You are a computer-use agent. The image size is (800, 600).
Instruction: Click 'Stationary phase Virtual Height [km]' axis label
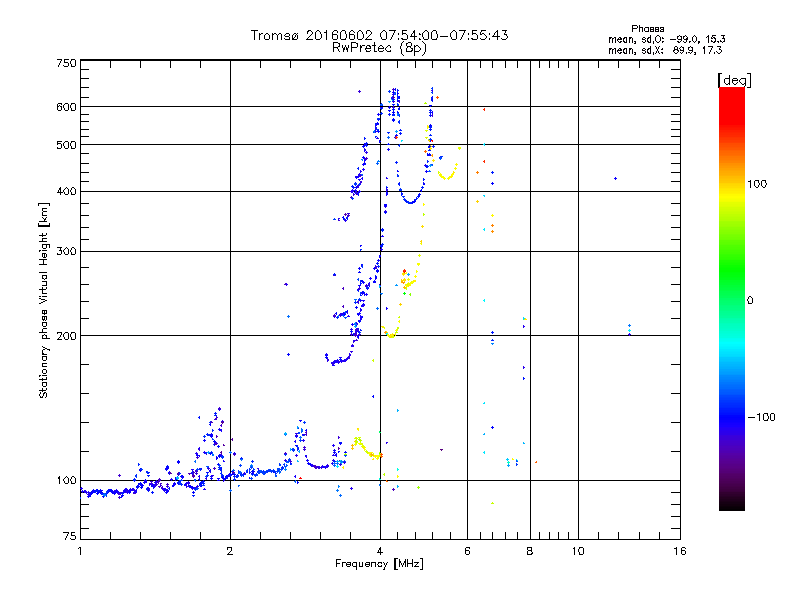point(44,300)
